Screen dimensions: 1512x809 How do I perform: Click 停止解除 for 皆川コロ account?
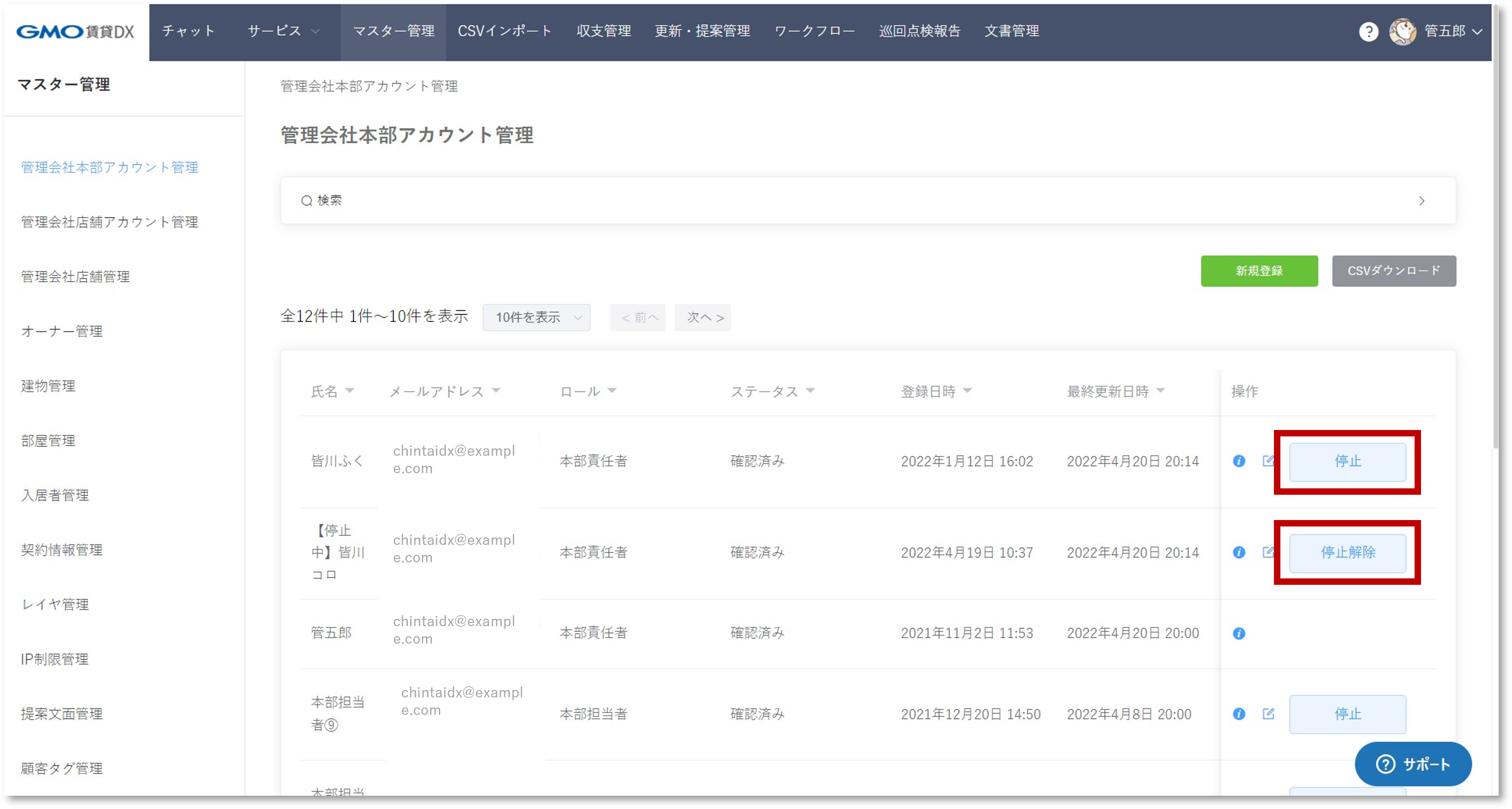1347,553
